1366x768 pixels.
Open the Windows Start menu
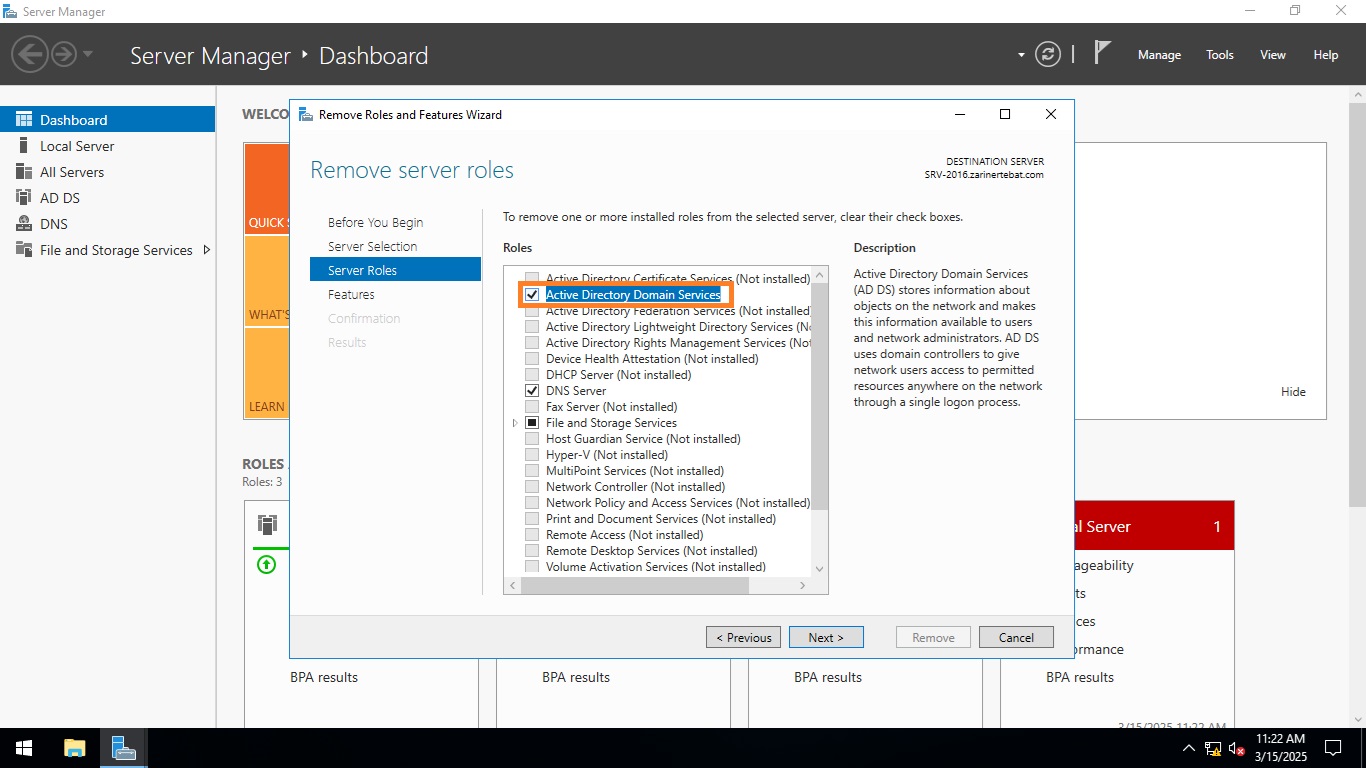(24, 748)
